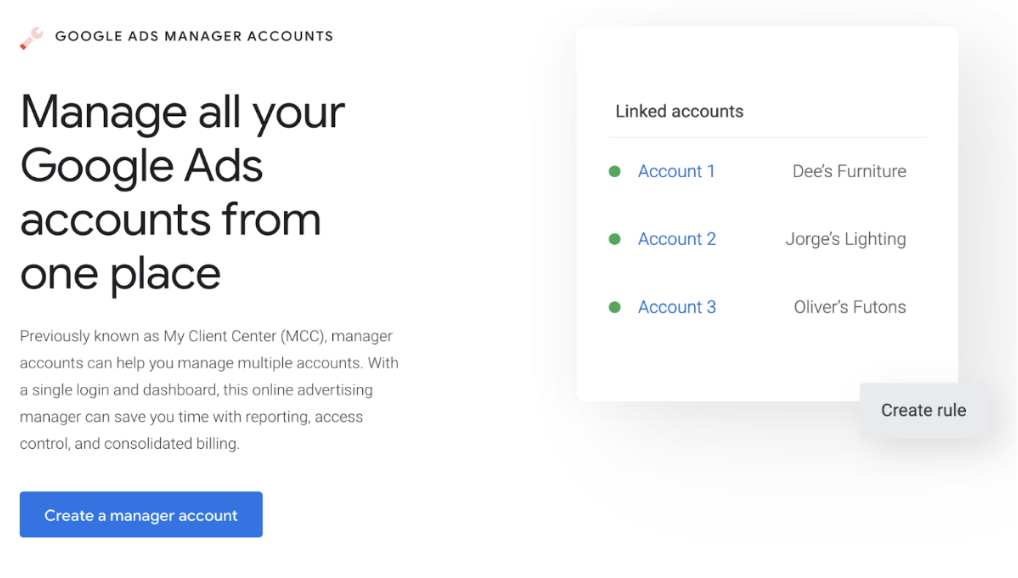Image resolution: width=1018 pixels, height=578 pixels.
Task: Click the green status dot beside Account 2
Action: (614, 239)
